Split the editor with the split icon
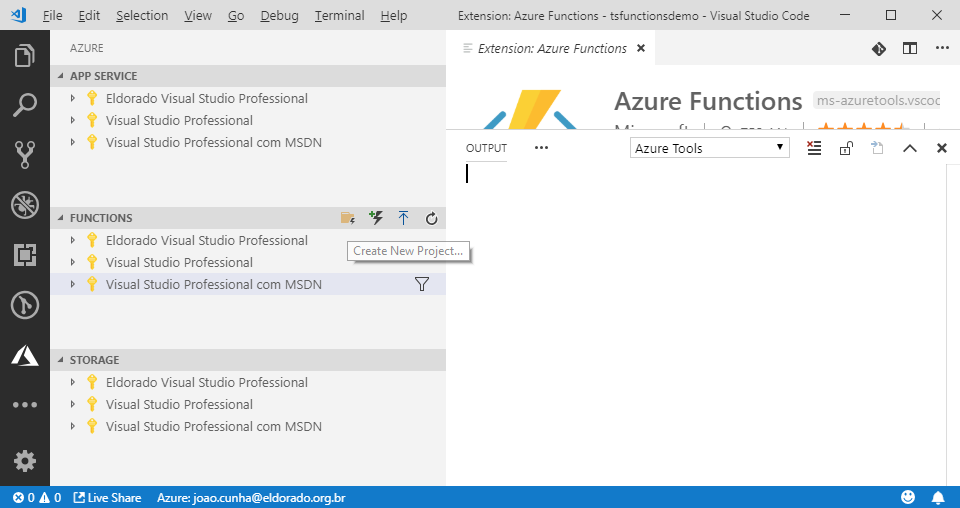Viewport: 960px width, 508px height. pos(910,48)
